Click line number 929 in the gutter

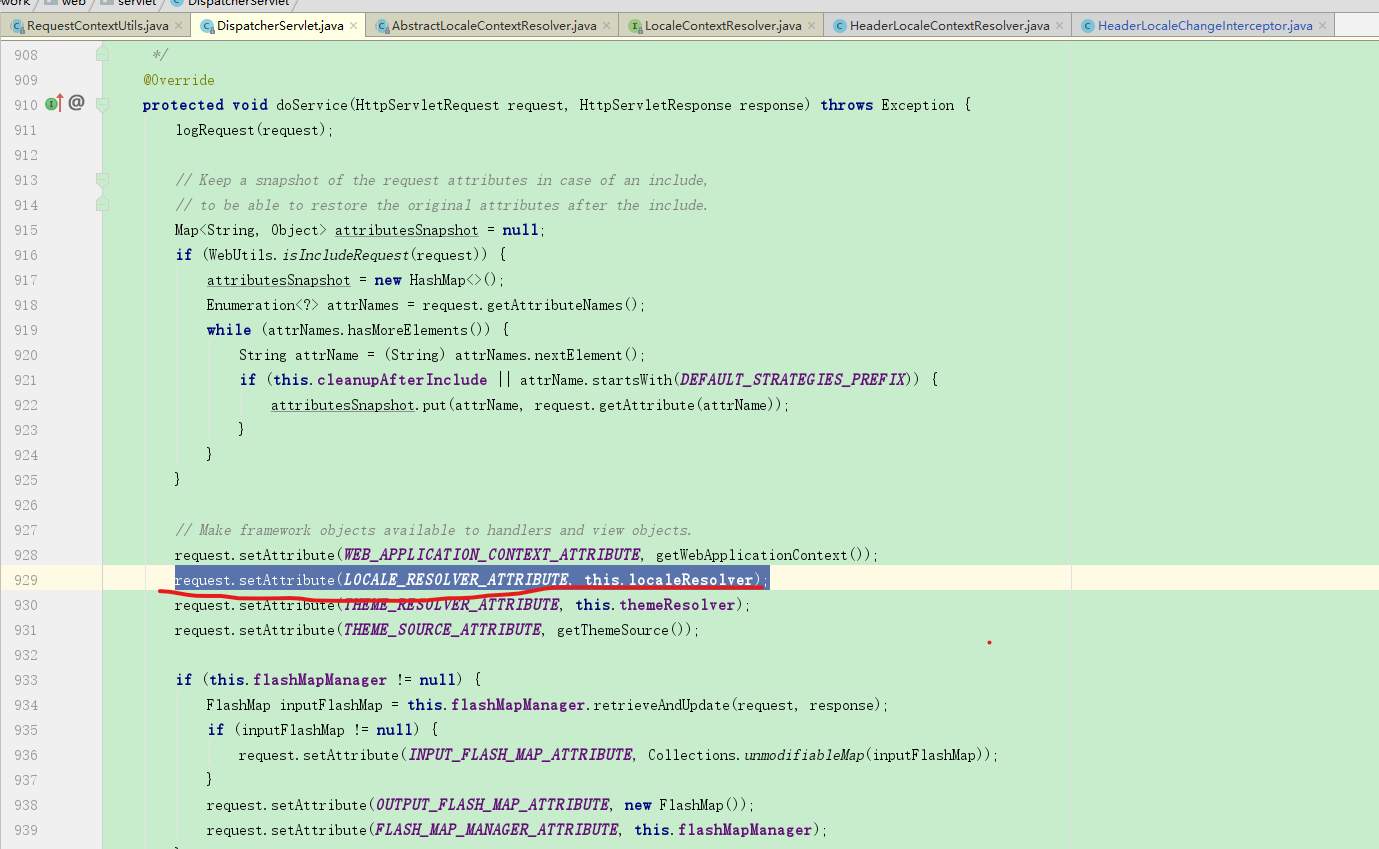(27, 580)
